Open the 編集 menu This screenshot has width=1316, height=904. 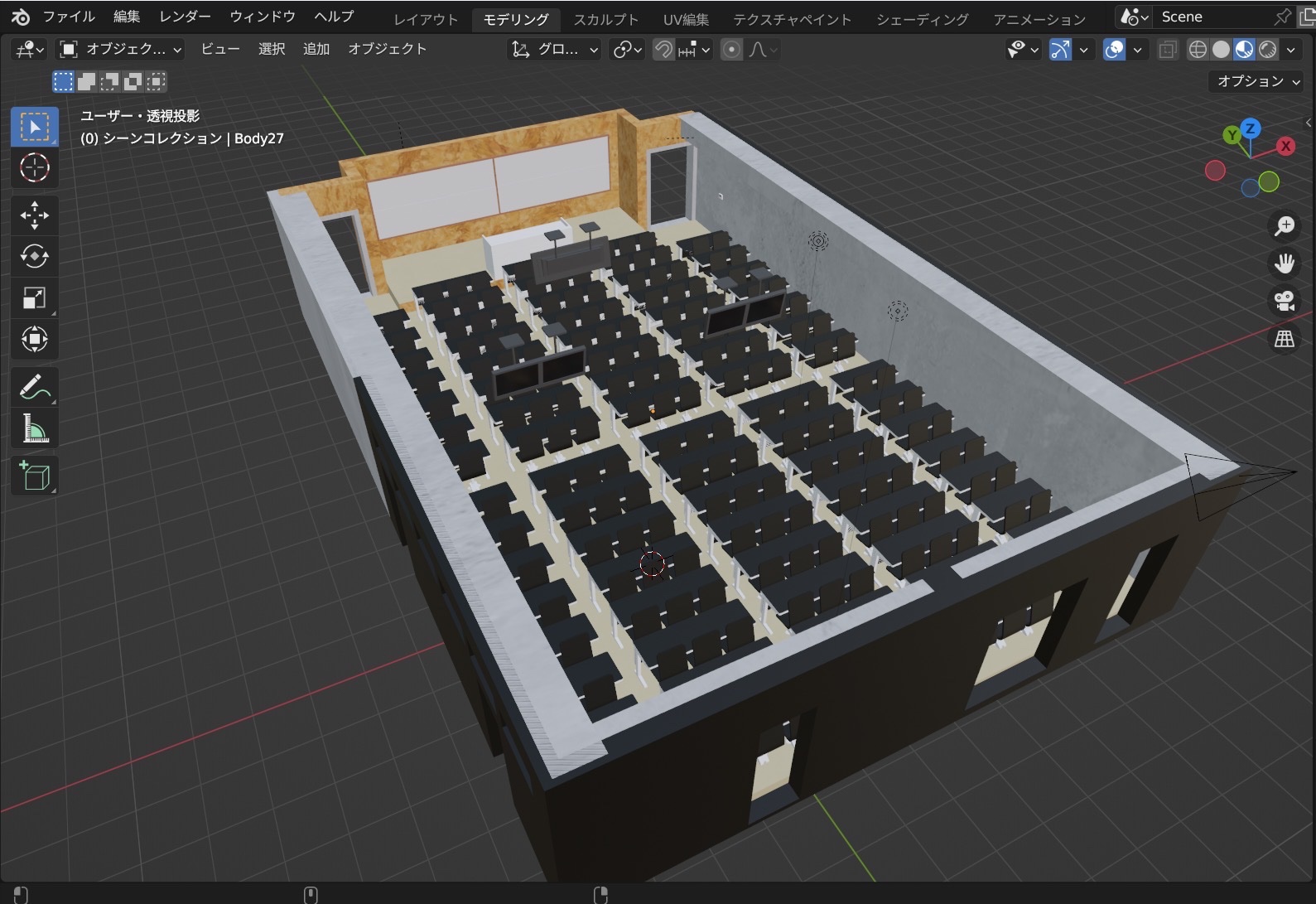[x=127, y=17]
